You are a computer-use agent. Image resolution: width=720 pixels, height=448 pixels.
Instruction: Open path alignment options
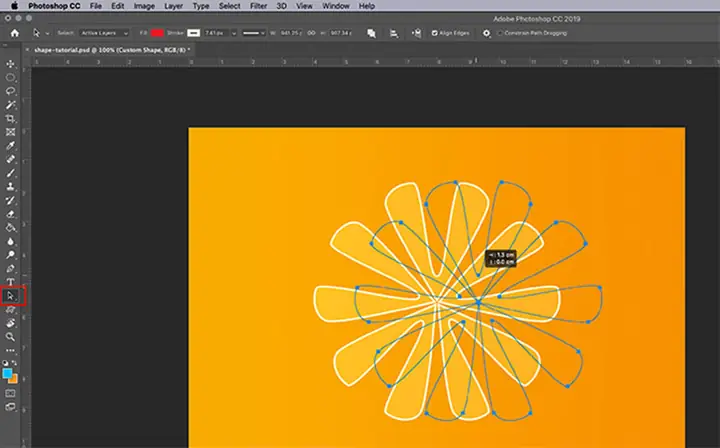(394, 33)
